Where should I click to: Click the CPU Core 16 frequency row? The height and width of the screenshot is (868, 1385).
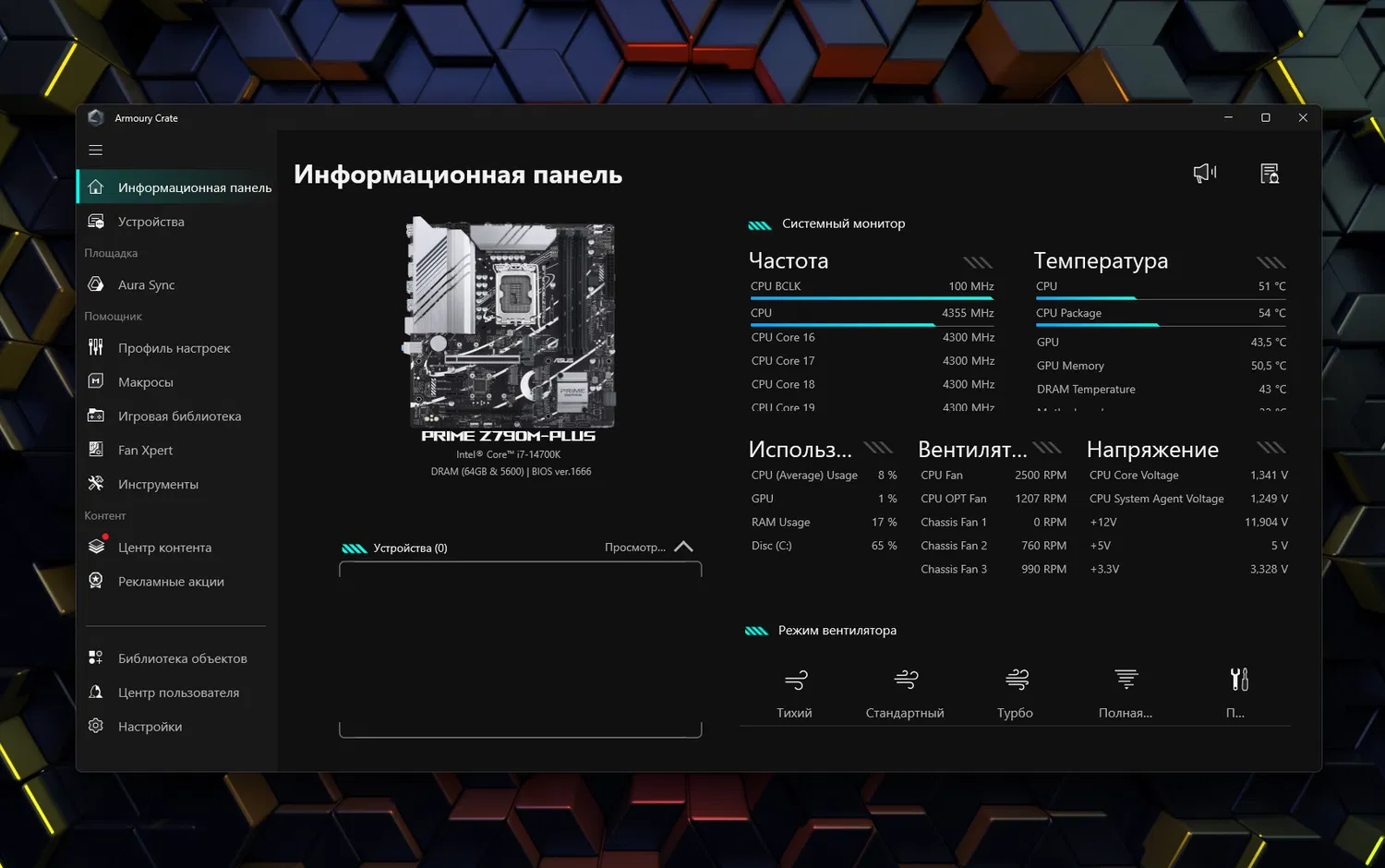pos(873,338)
